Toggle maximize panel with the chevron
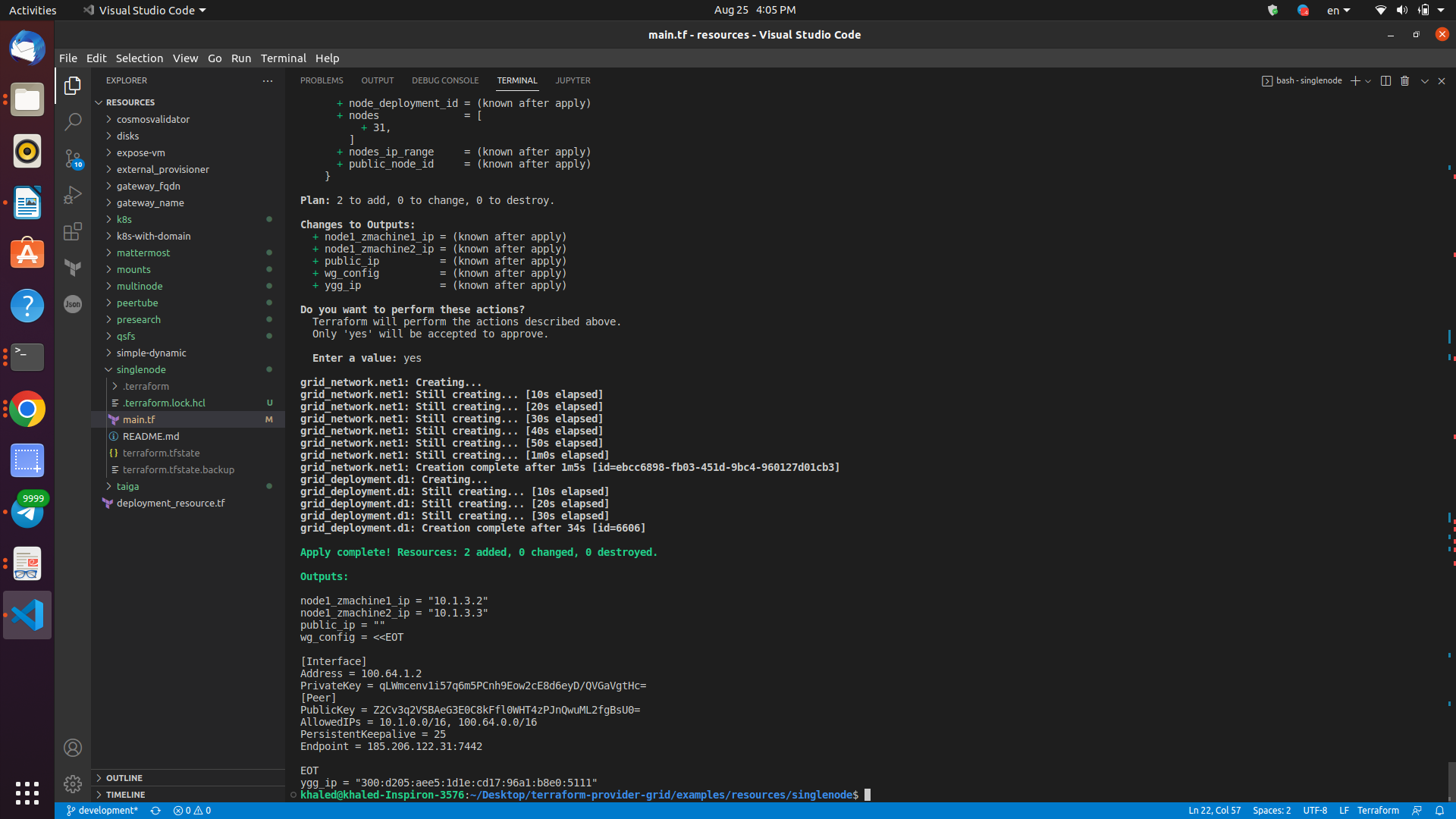The height and width of the screenshot is (819, 1456). 1425,80
